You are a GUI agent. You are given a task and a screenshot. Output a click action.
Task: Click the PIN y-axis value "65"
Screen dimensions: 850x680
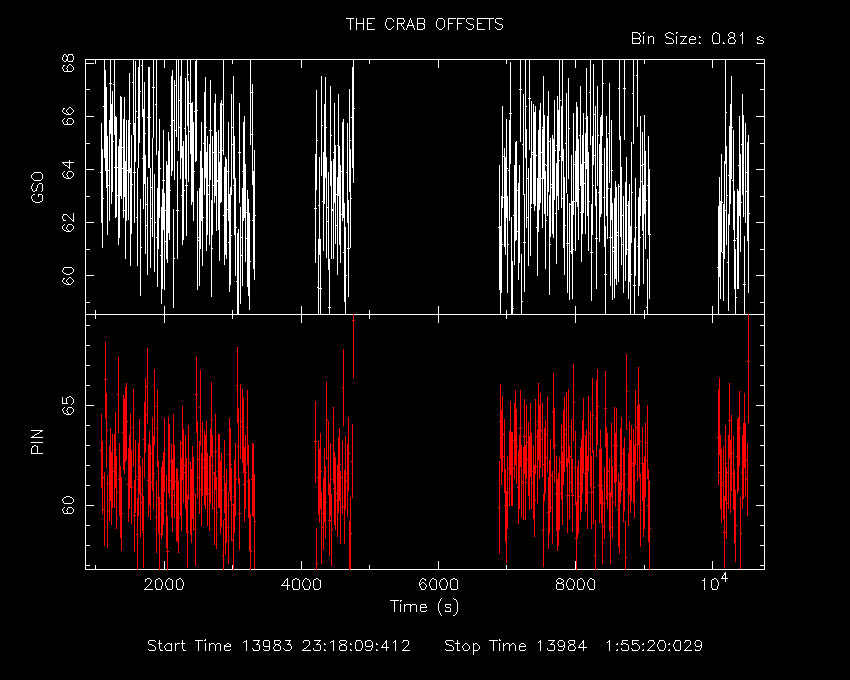tap(68, 405)
